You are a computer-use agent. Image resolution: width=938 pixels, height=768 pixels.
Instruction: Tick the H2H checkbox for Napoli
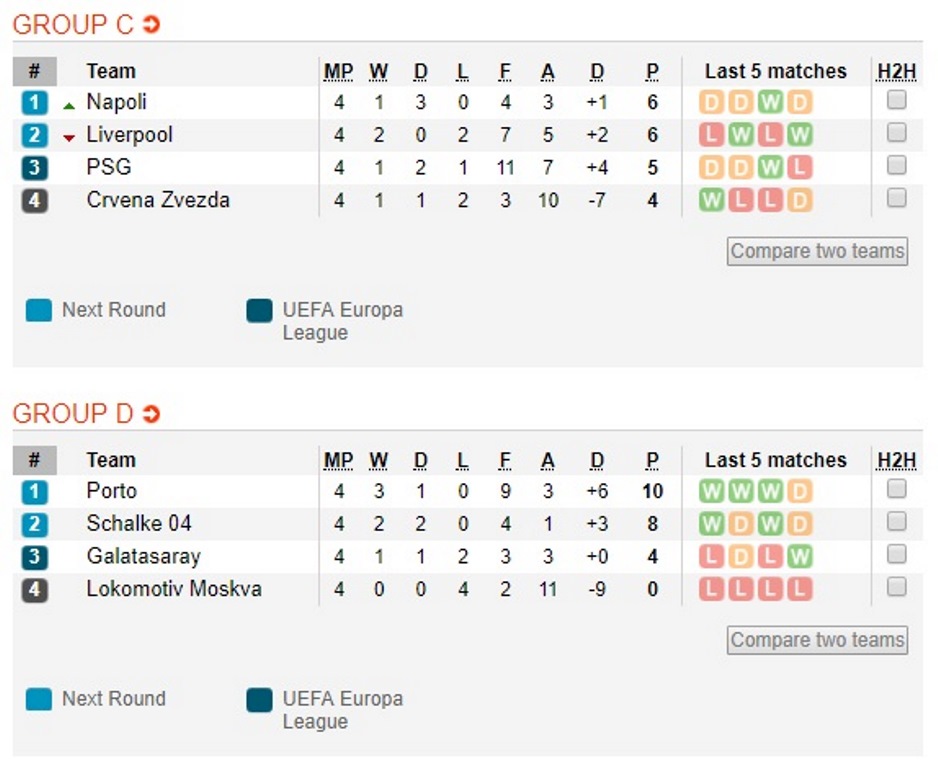[896, 100]
